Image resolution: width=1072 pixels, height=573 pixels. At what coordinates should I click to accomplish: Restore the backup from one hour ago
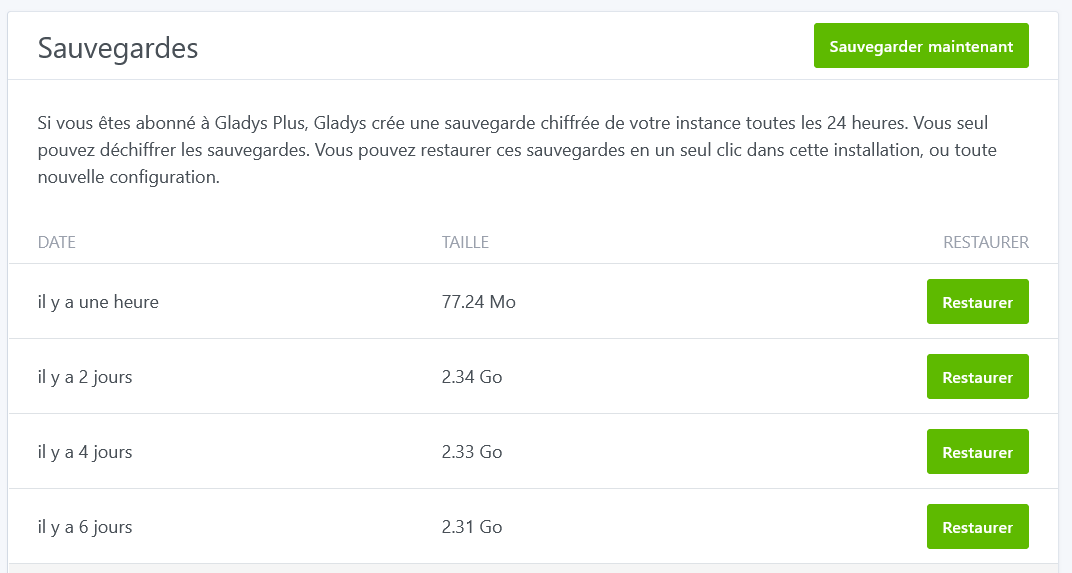pyautogui.click(x=978, y=302)
